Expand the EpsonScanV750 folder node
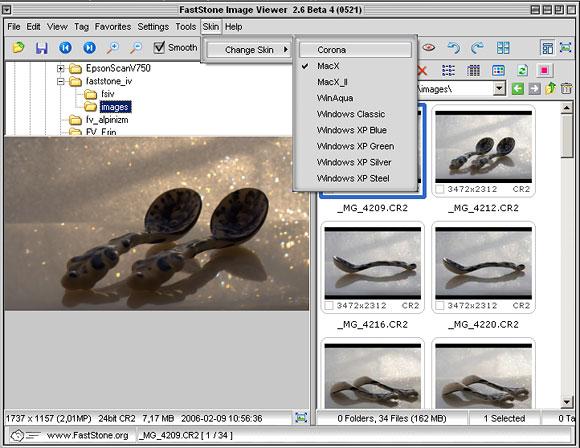Viewport: 580px width, 448px height. (61, 68)
